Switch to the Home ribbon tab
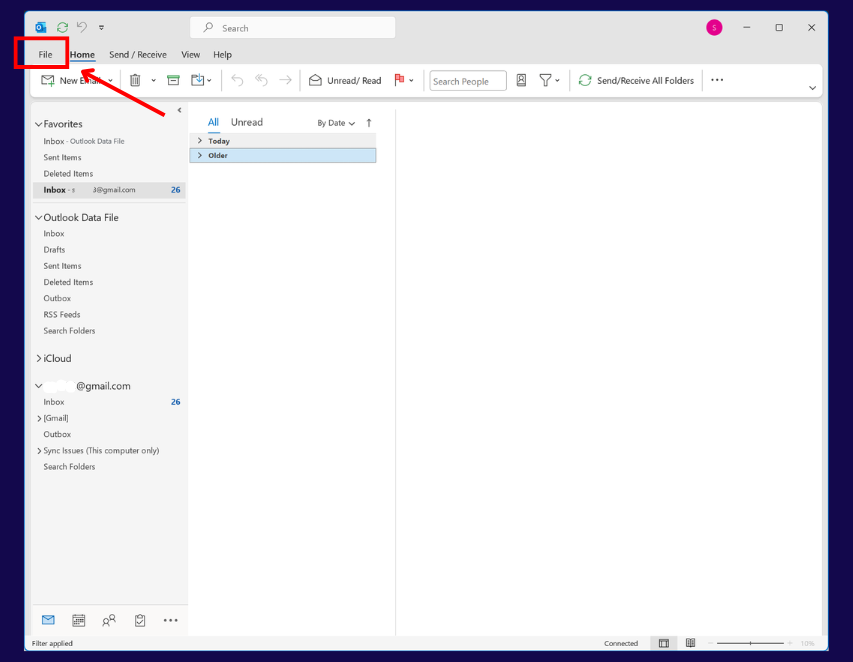The height and width of the screenshot is (662, 853). (82, 54)
